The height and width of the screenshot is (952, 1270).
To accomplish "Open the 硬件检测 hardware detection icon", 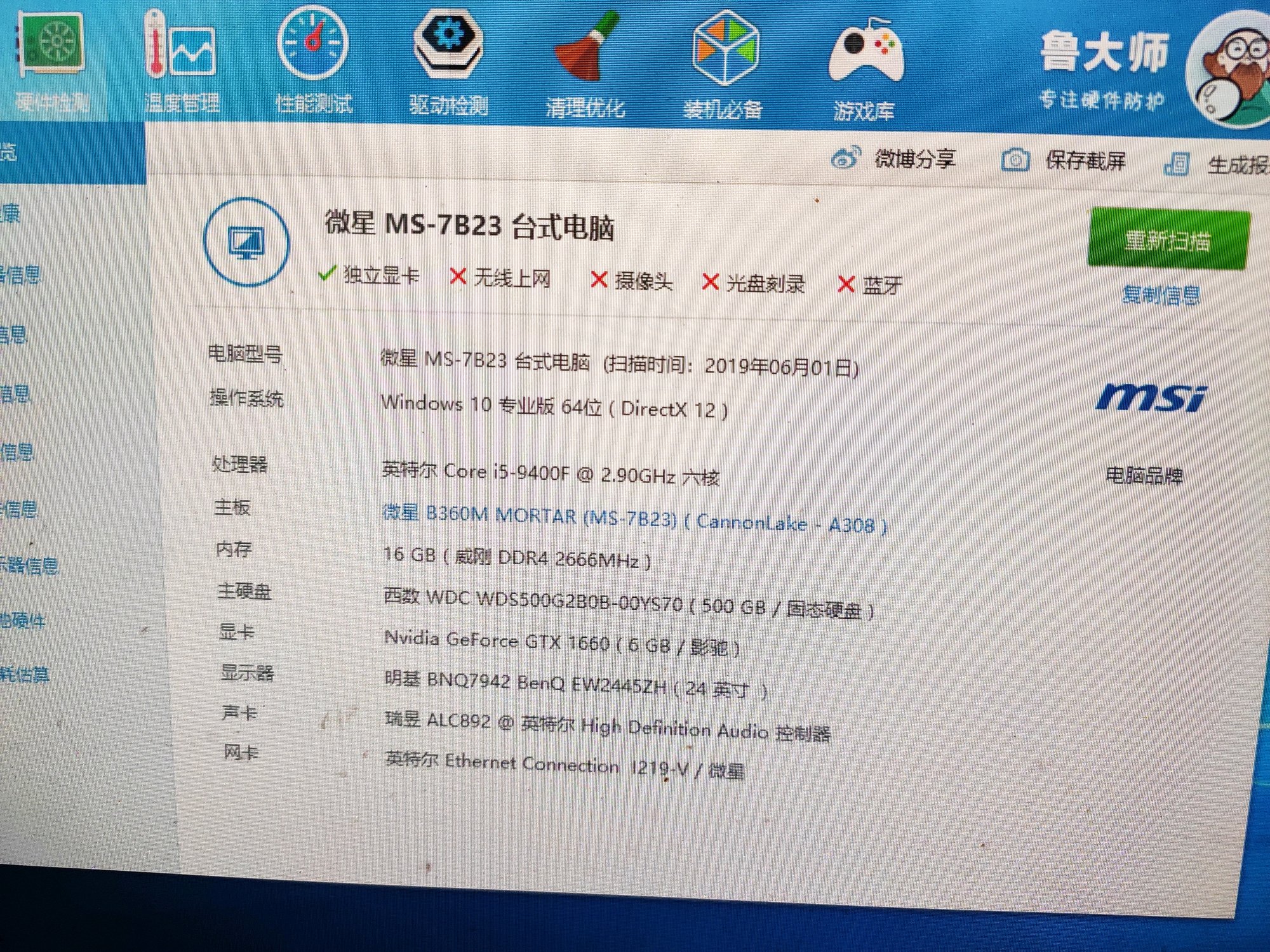I will point(52,43).
